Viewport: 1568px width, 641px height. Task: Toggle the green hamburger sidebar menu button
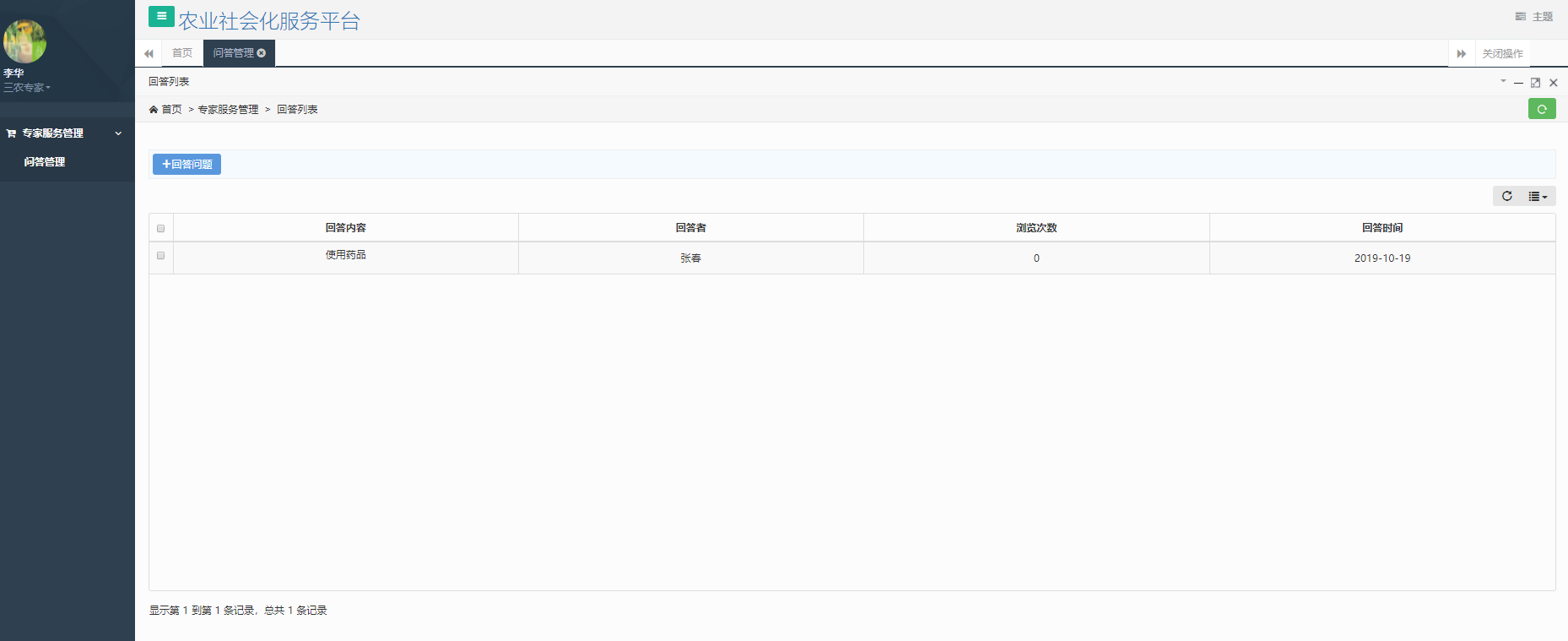click(x=161, y=17)
